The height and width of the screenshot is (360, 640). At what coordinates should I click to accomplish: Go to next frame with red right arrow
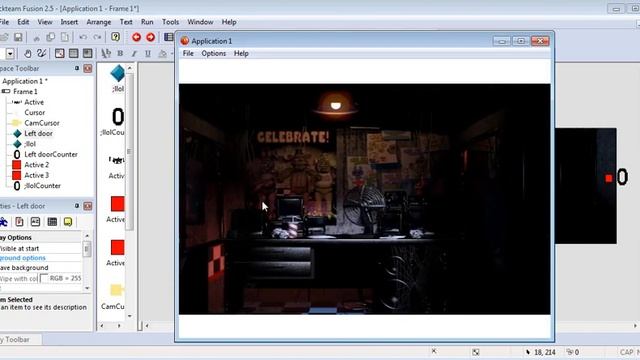(x=151, y=37)
